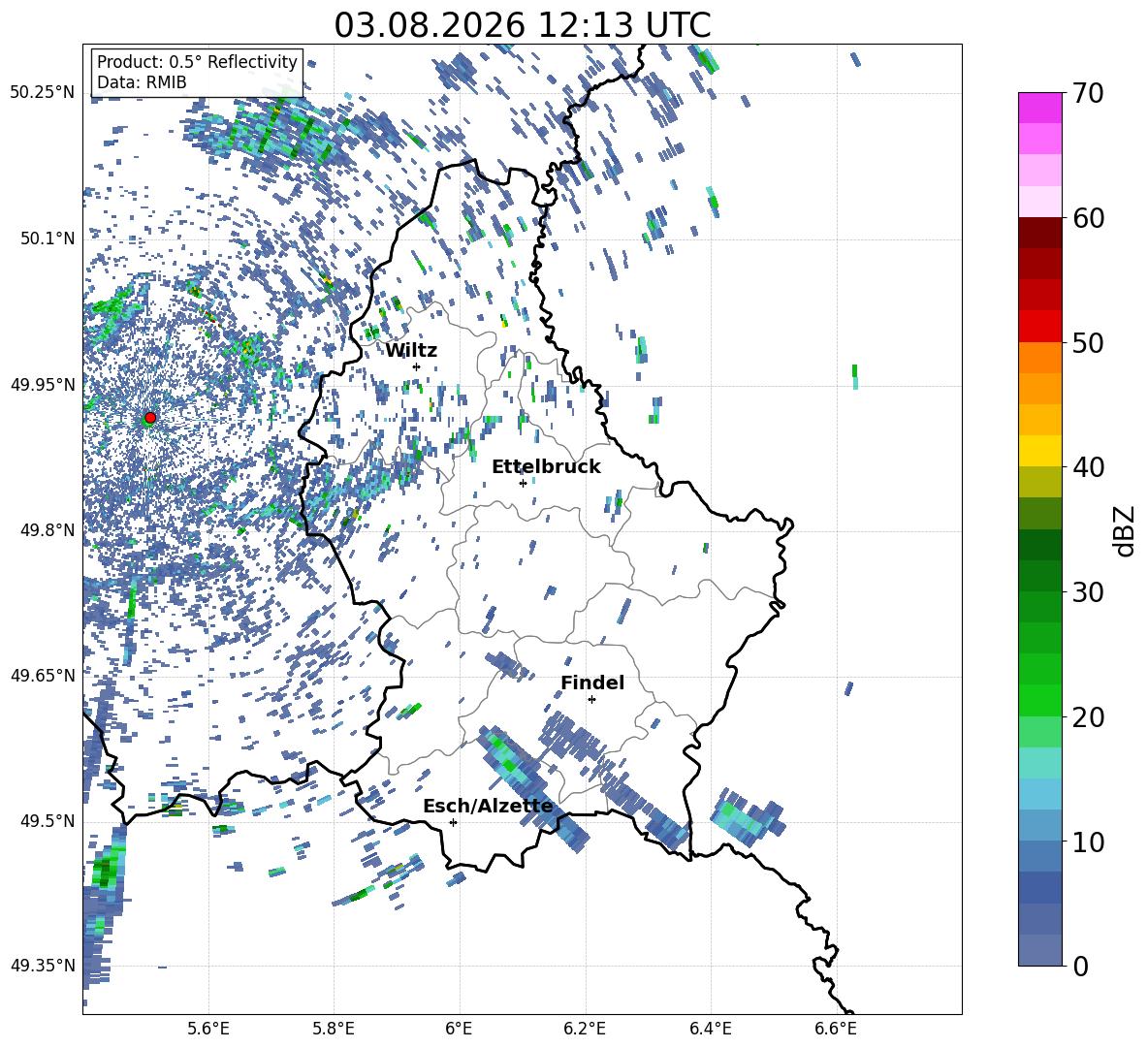Pick the red 50 dBZ colorbar swatch
This screenshot has height=1048, width=1148.
click(1039, 327)
